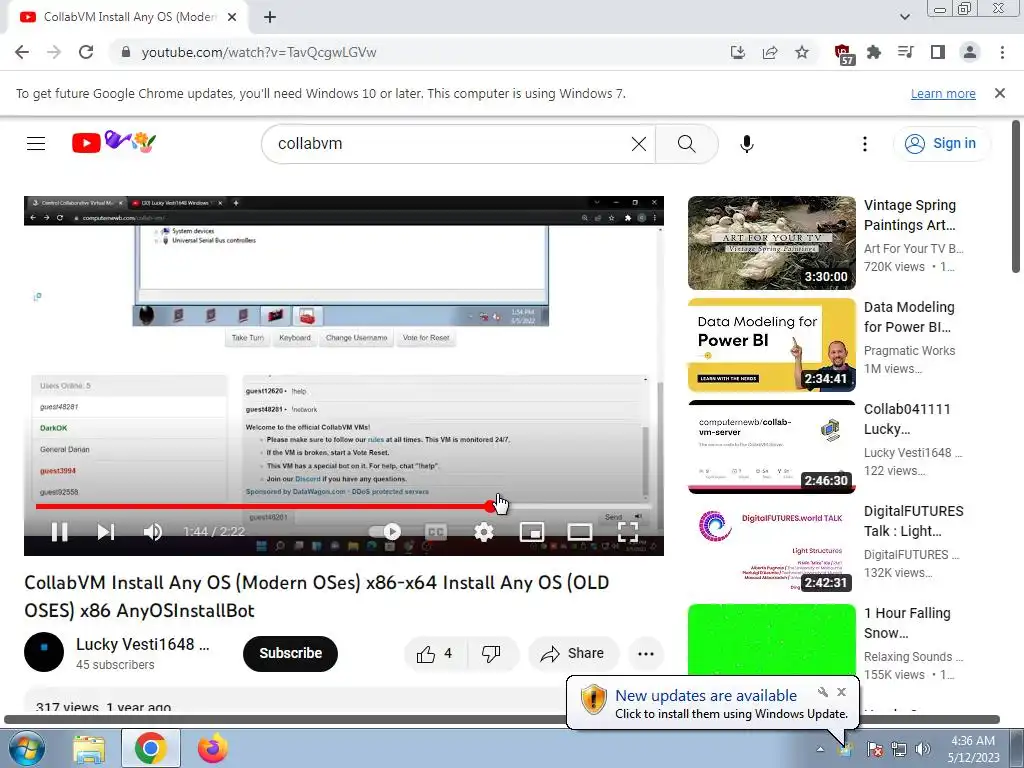Image resolution: width=1024 pixels, height=768 pixels.
Task: Open DigitalFUTURES Talk video title
Action: [913, 520]
